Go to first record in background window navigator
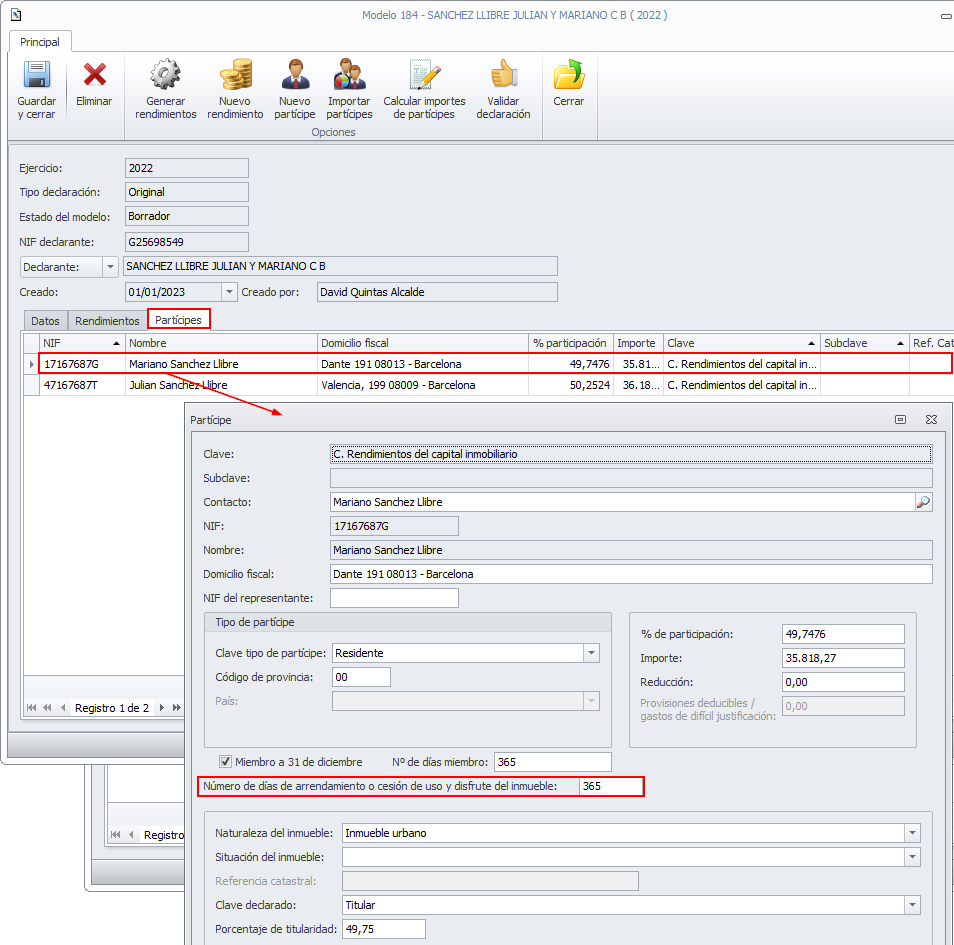 click(116, 834)
